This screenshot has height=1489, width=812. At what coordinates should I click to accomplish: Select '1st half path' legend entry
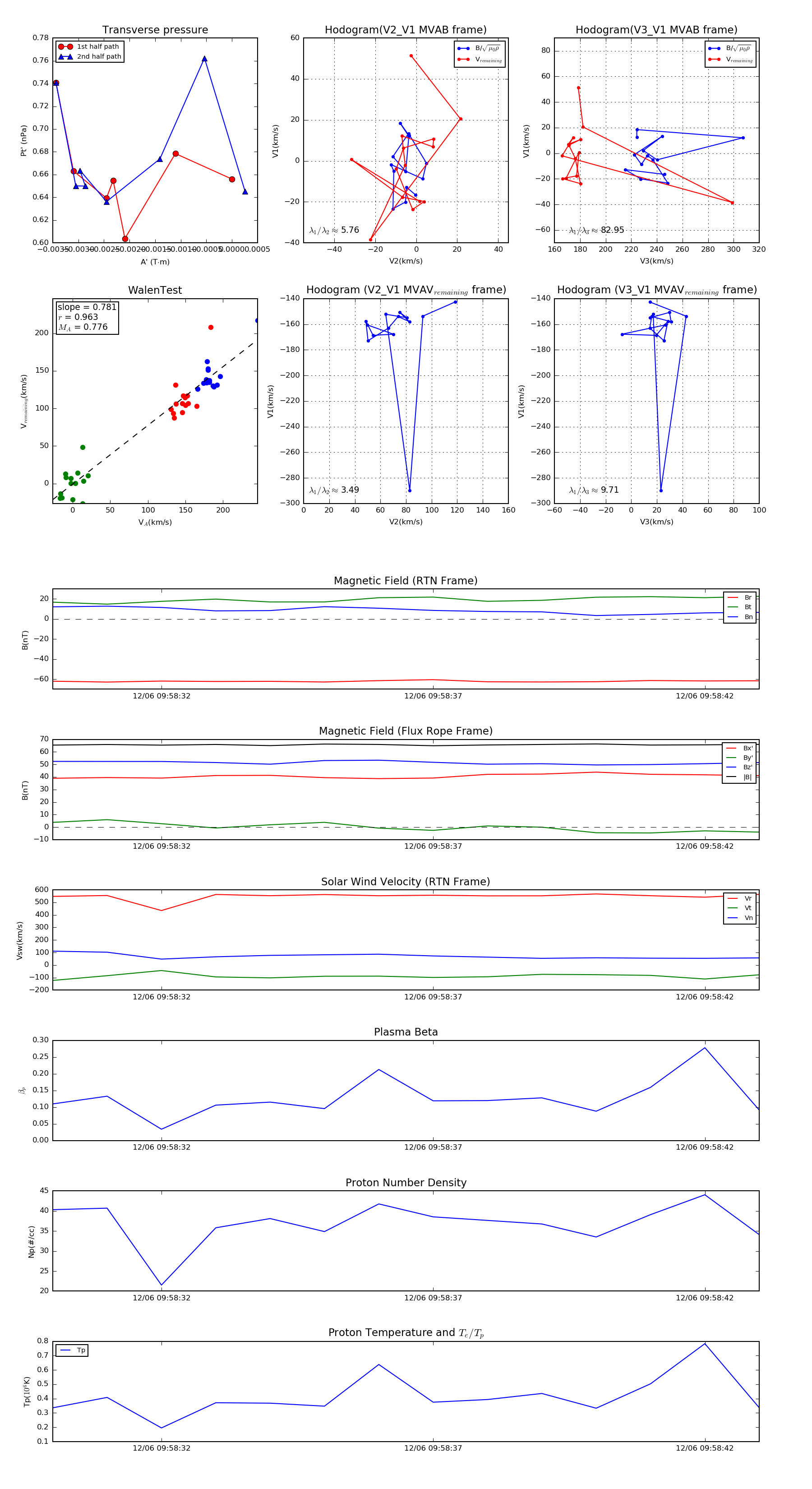90,47
